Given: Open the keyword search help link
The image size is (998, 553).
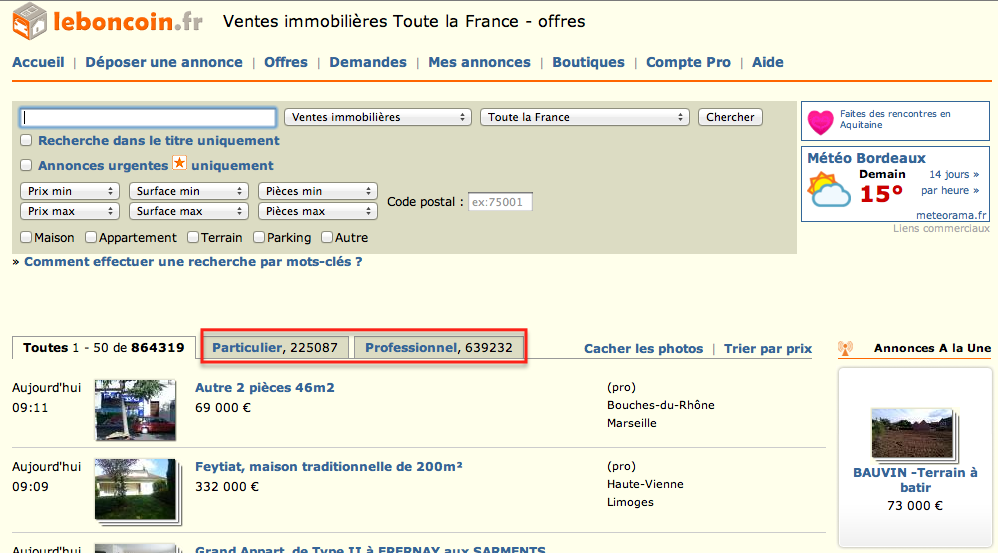Looking at the screenshot, I should click(193, 262).
